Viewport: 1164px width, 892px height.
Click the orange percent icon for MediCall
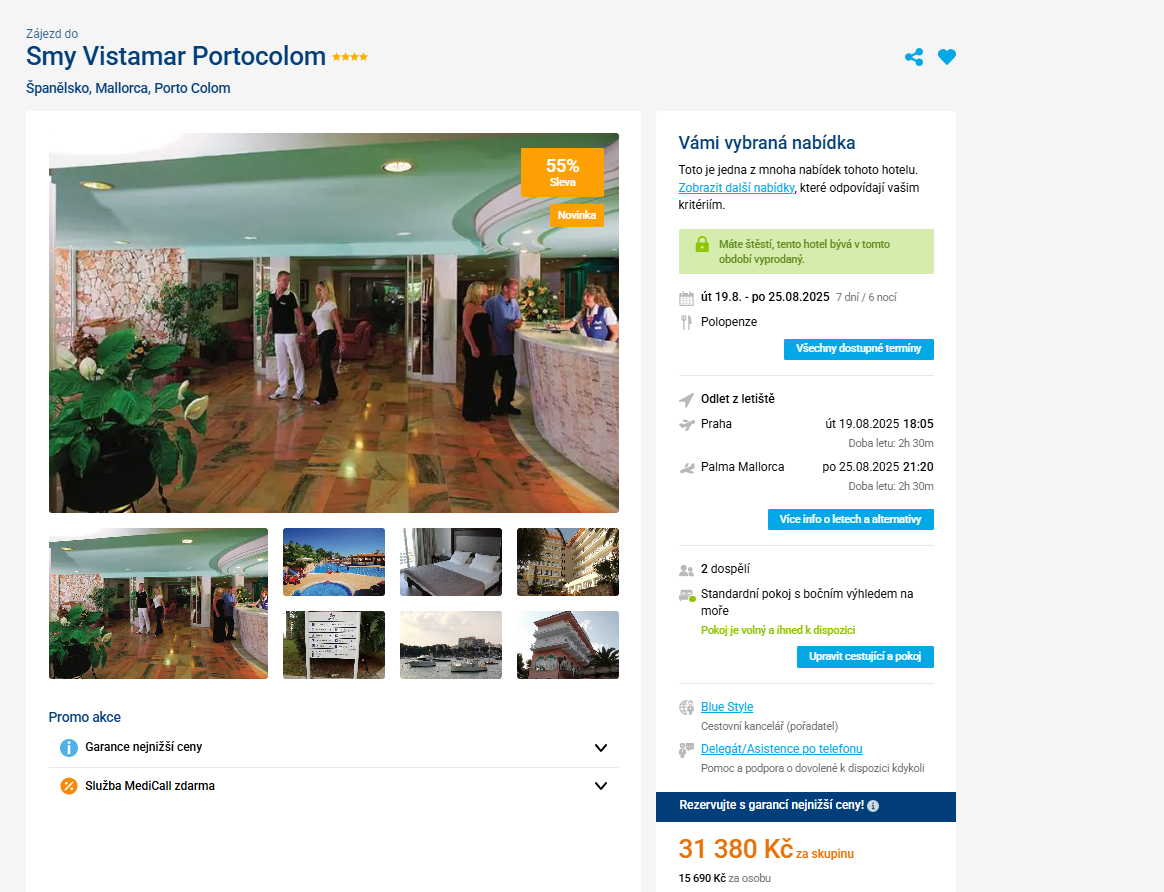pos(68,786)
